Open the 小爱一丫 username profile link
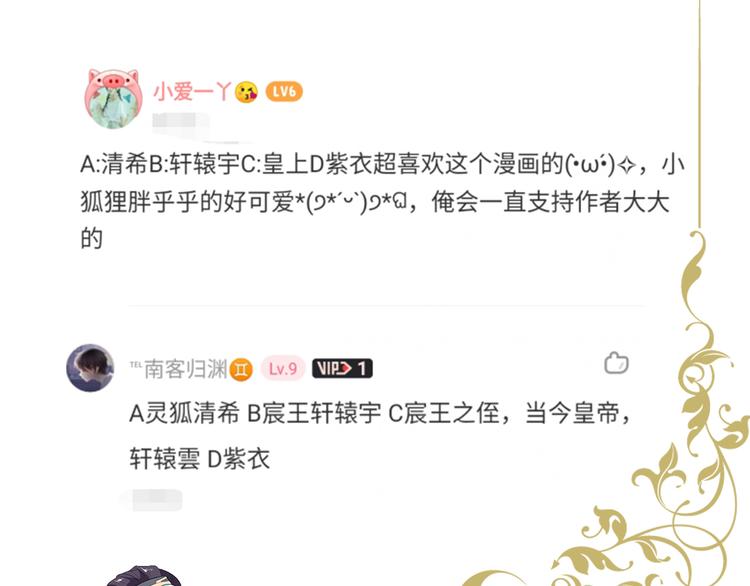This screenshot has width=750, height=586. (192, 91)
